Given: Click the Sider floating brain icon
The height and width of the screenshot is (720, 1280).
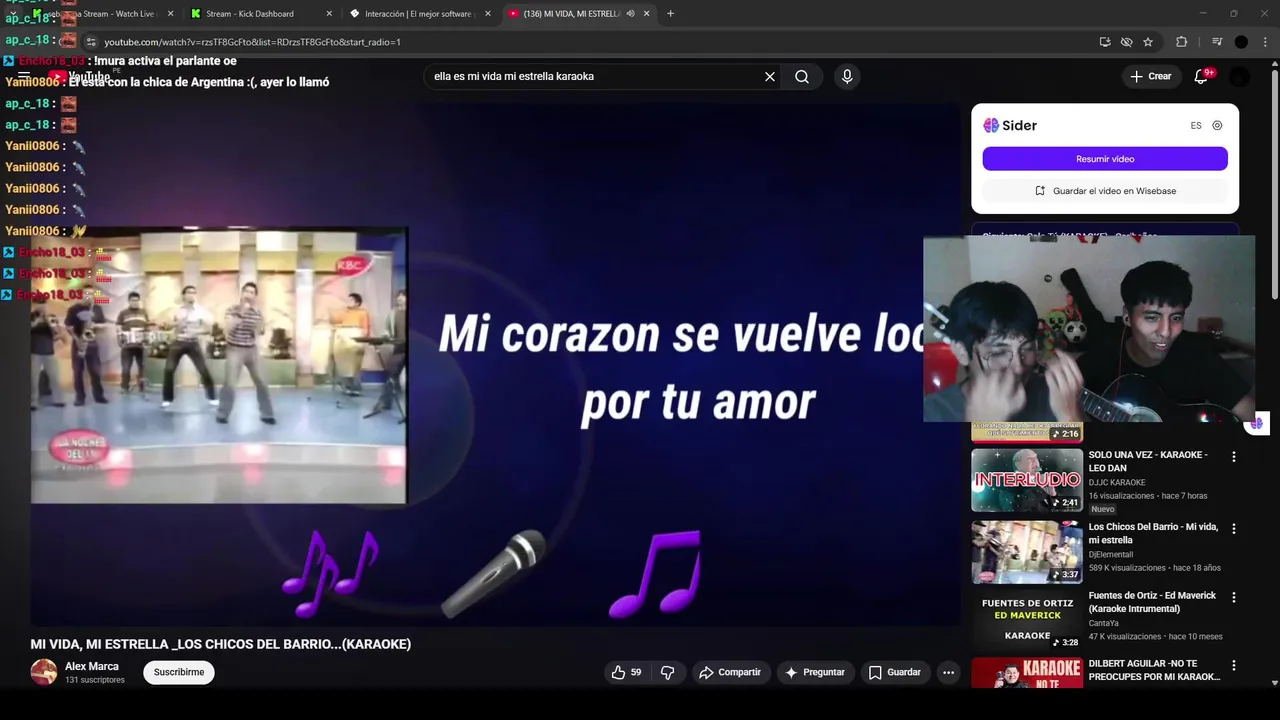Looking at the screenshot, I should [x=1257, y=424].
